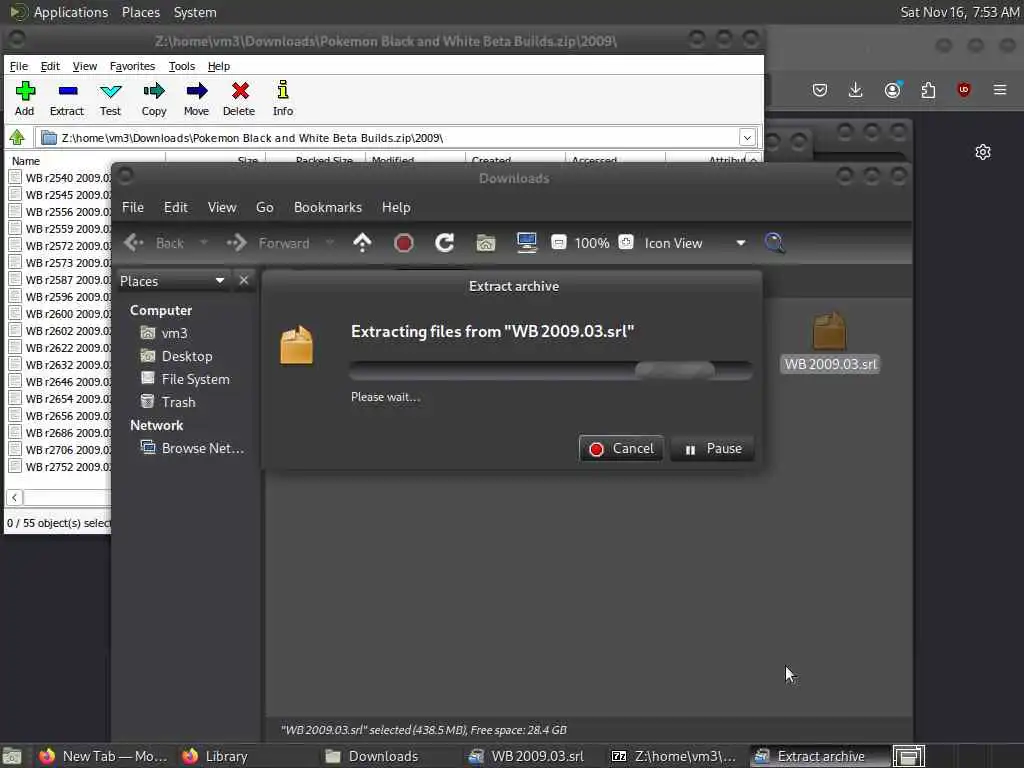
Task: Pause the archive extraction
Action: point(712,449)
